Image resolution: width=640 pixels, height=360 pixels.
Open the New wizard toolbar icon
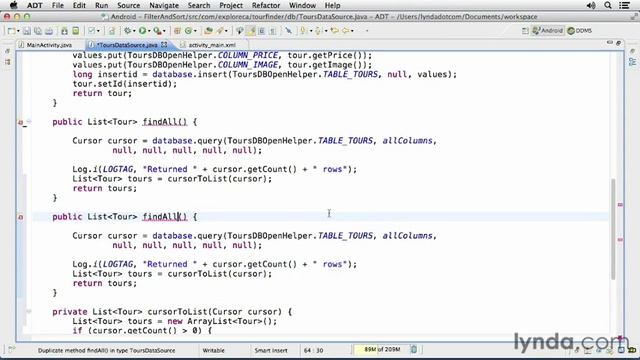click(11, 31)
